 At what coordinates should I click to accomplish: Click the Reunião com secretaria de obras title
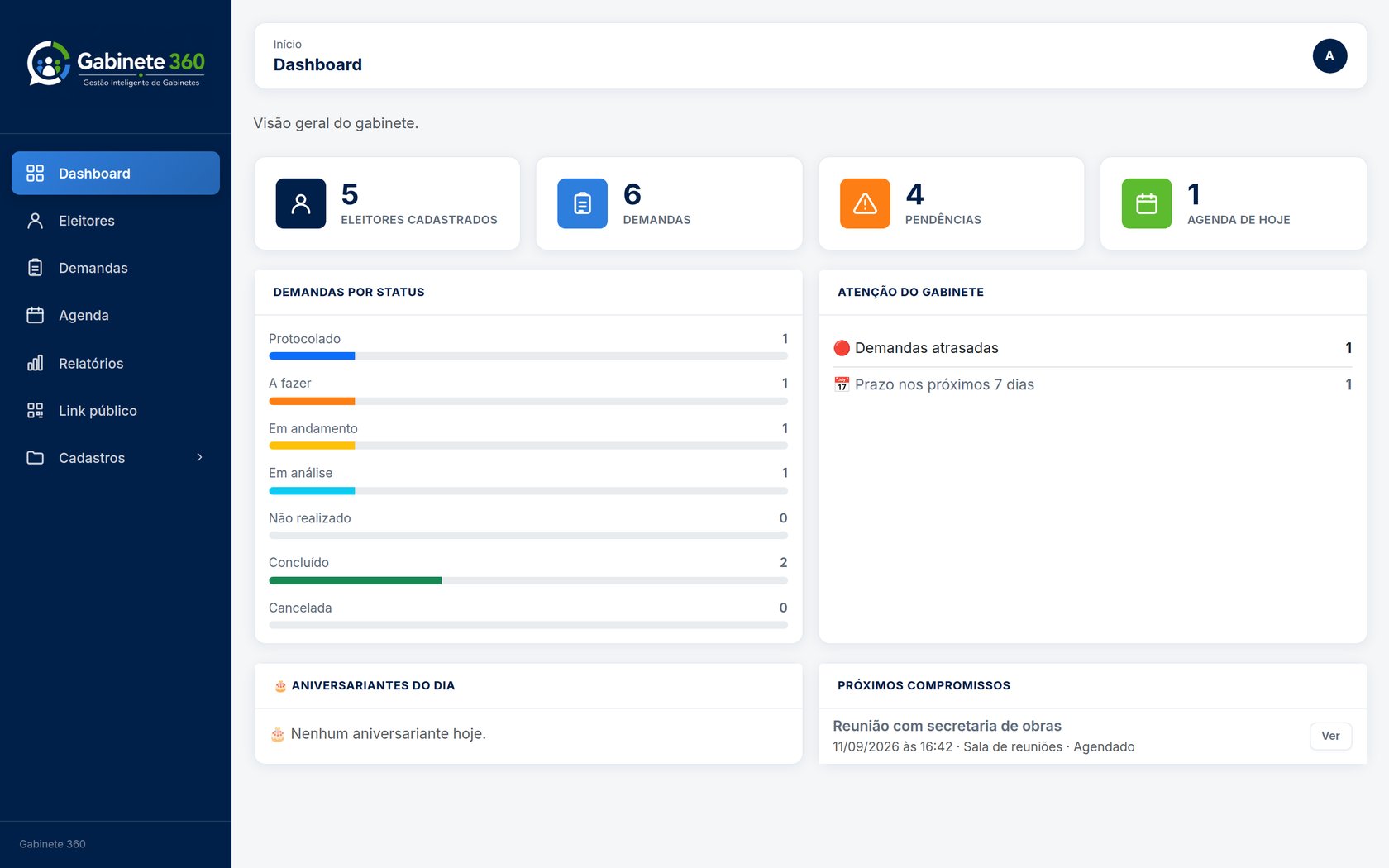coord(947,726)
